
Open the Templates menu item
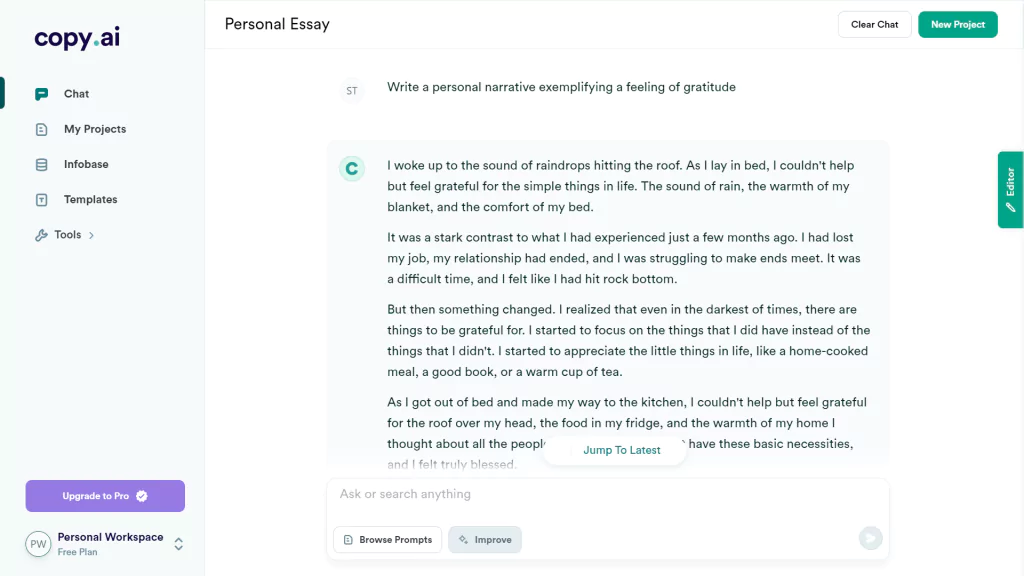click(x=91, y=200)
